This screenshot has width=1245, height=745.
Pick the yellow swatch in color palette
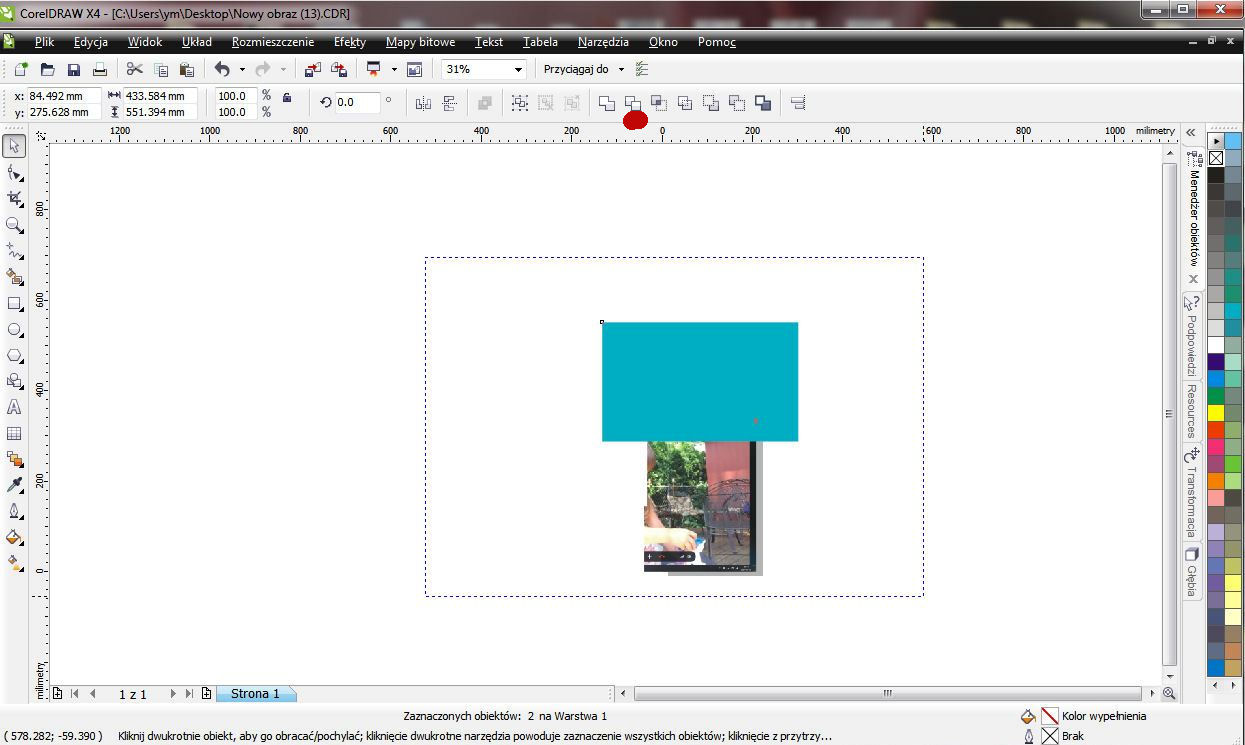[x=1216, y=413]
